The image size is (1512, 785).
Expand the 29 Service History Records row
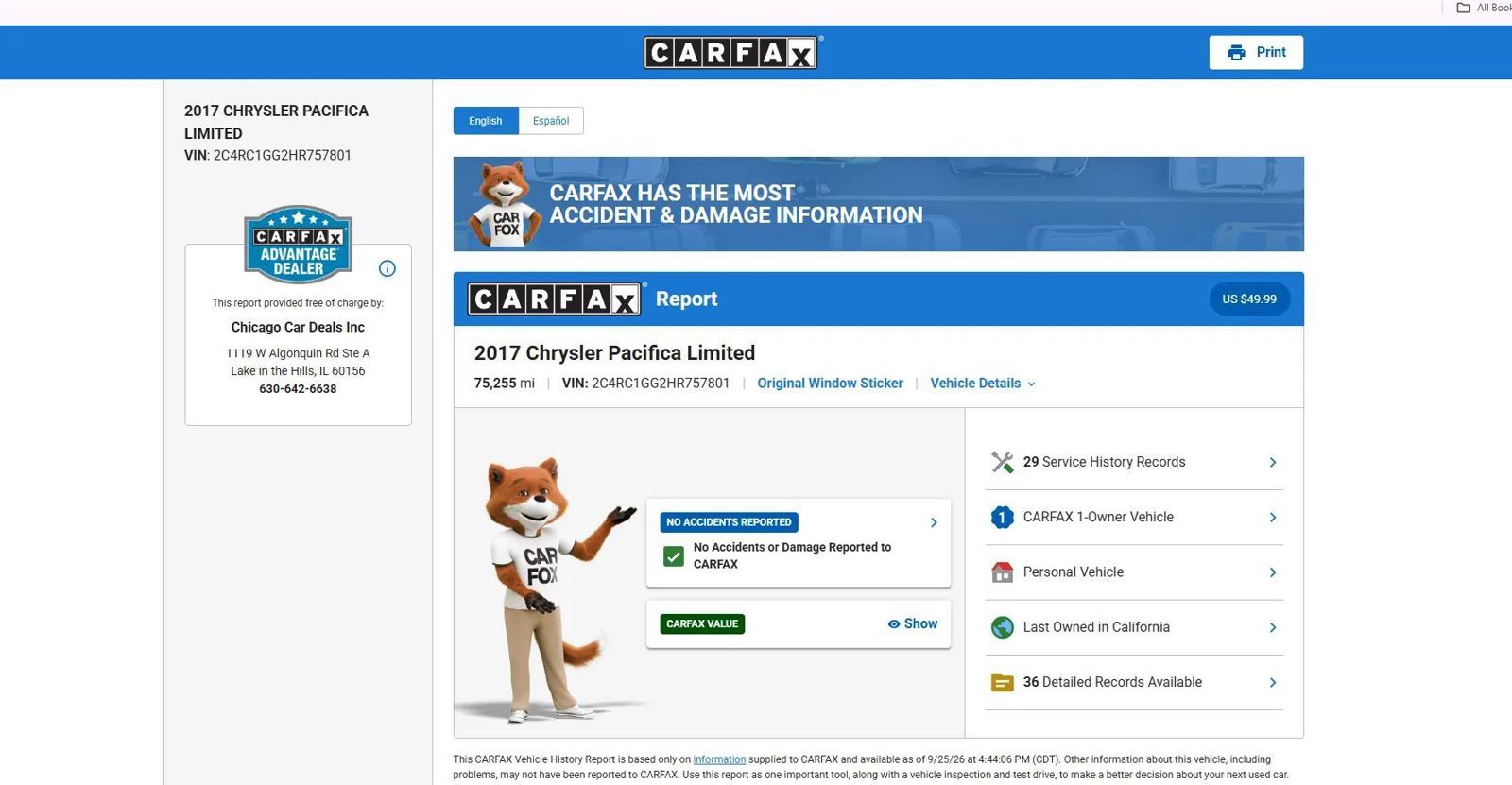tap(1134, 462)
